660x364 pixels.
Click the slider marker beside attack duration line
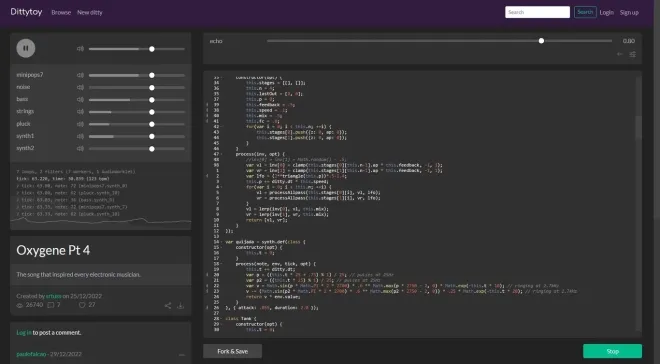pos(207,308)
